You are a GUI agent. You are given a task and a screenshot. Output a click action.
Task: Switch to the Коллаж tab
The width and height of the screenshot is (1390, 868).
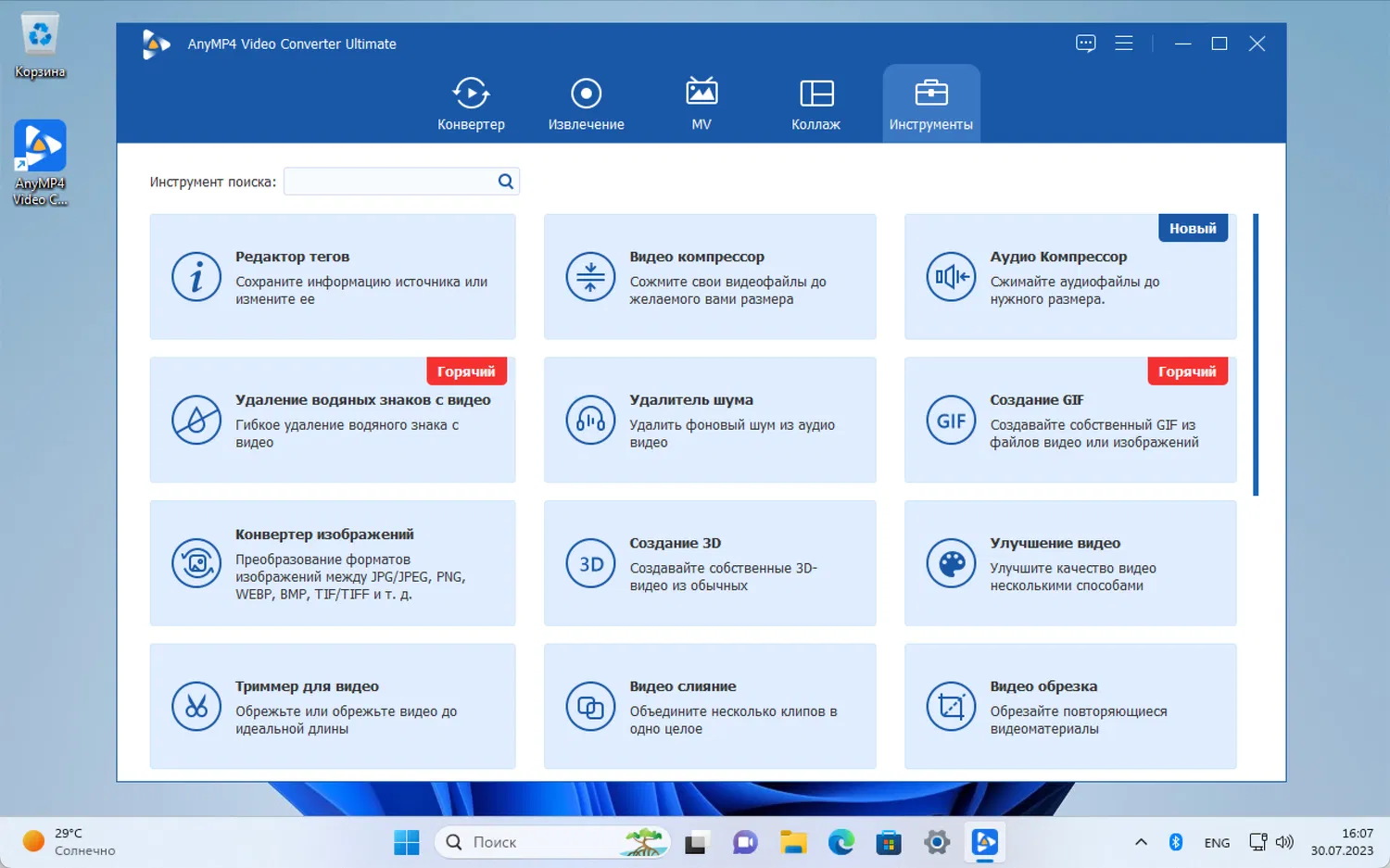click(816, 104)
